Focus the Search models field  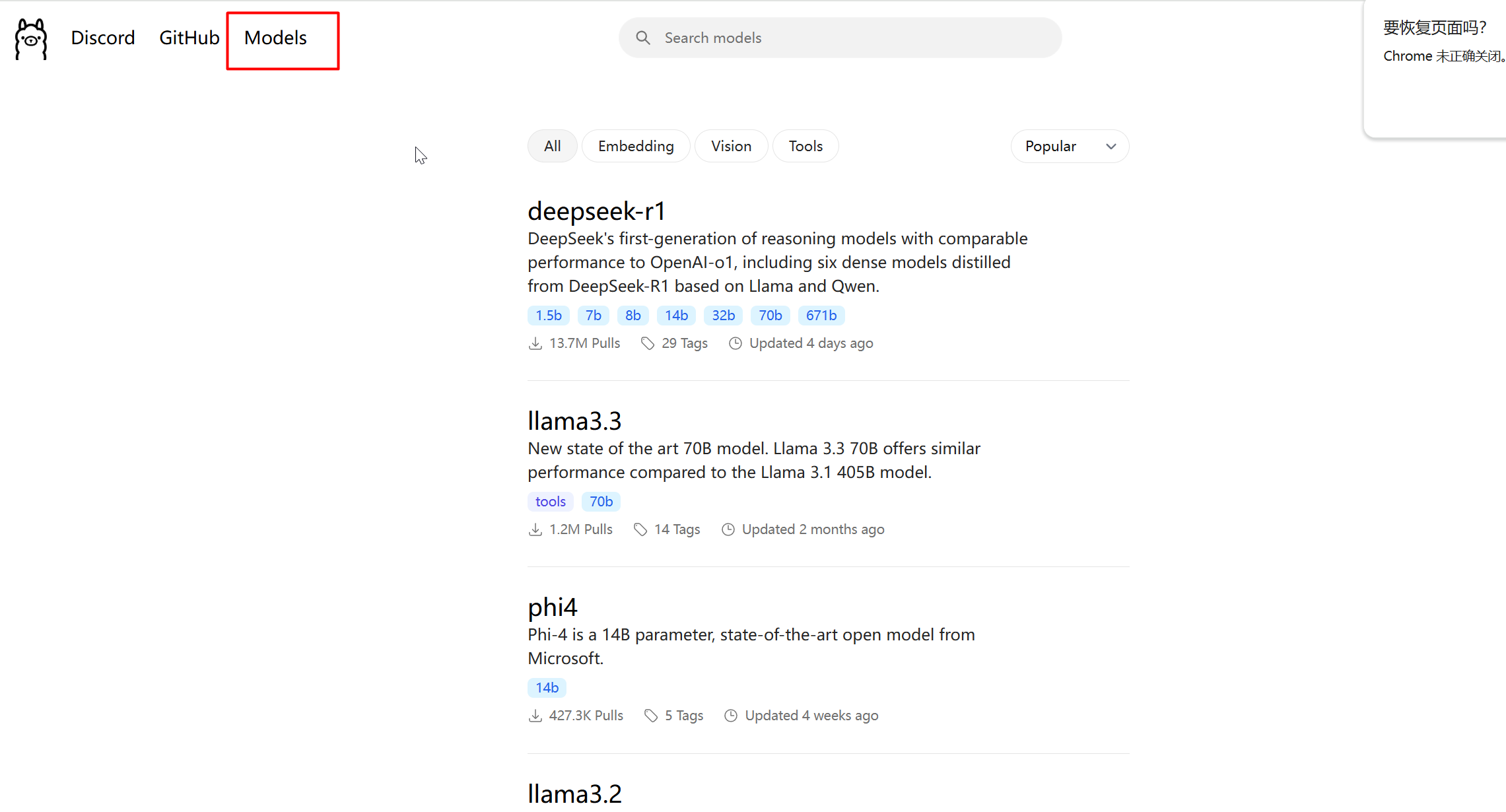[852, 38]
